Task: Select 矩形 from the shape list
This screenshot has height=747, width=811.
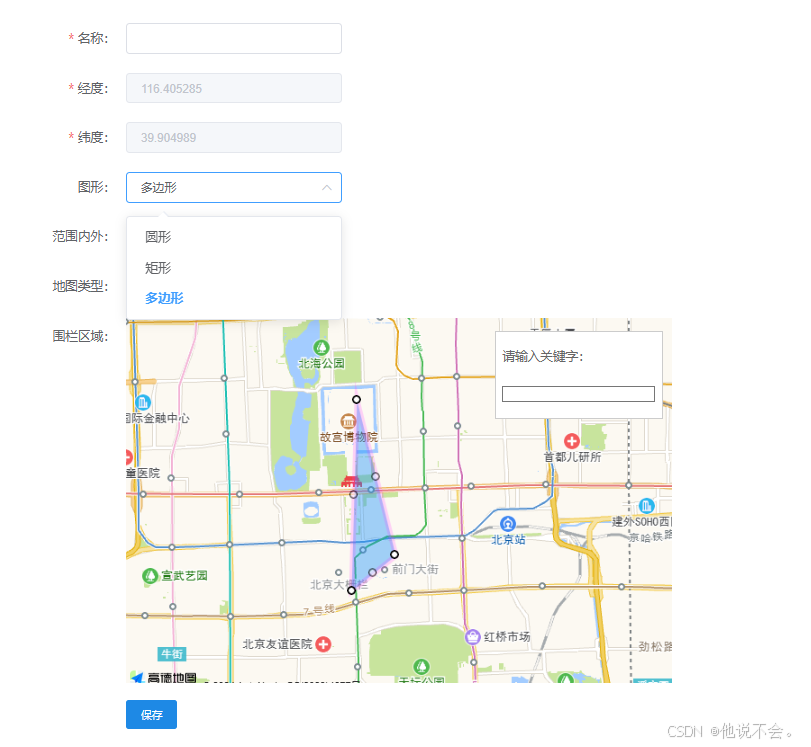Action: pos(158,267)
